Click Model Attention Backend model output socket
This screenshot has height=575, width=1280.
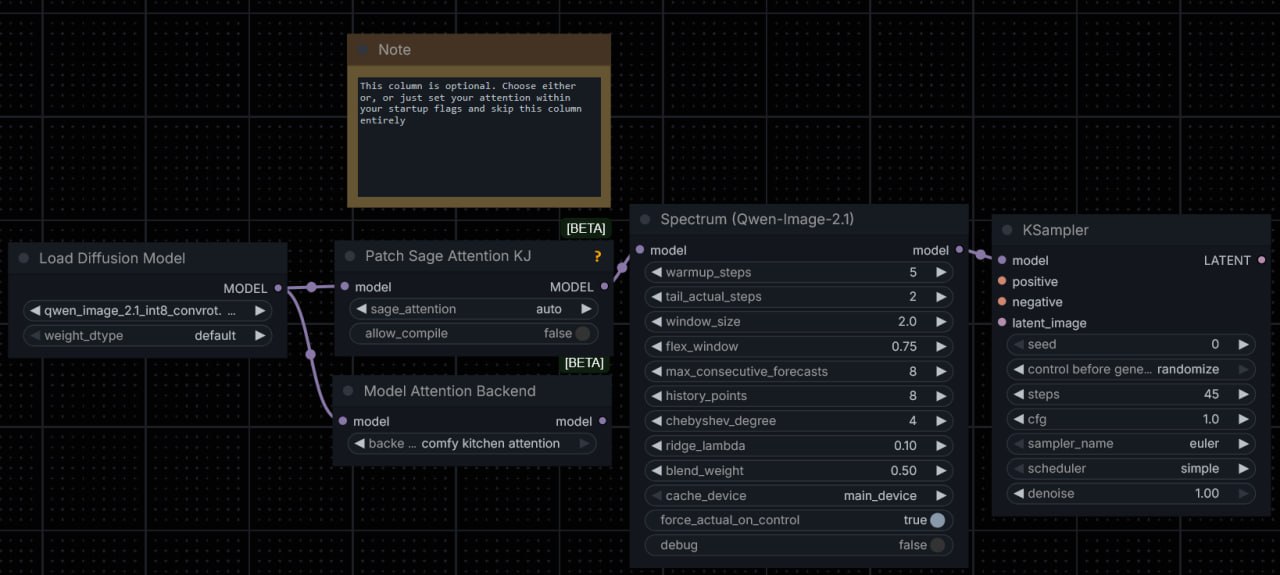604,421
